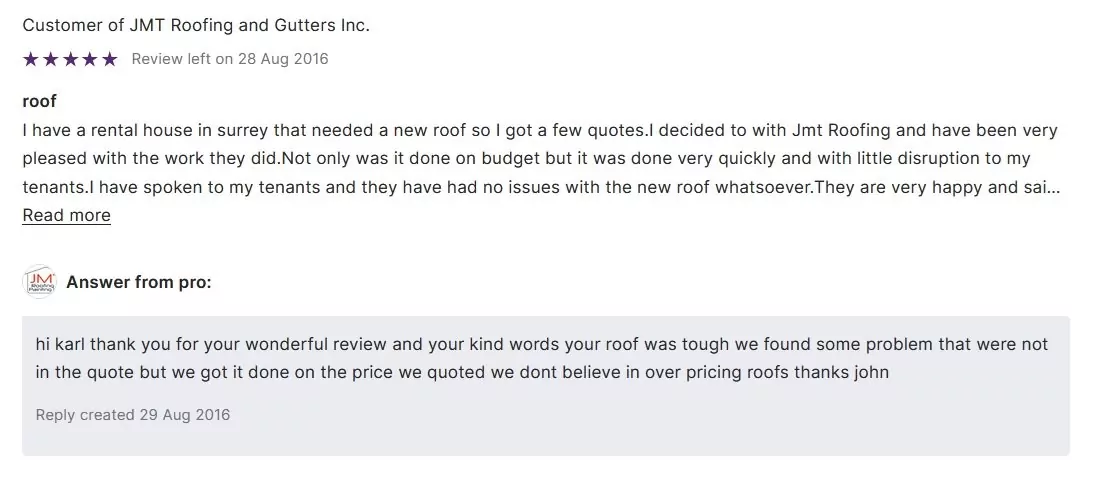Viewport: 1106px width, 477px height.
Task: Expand the review with Read more
Action: coord(66,215)
